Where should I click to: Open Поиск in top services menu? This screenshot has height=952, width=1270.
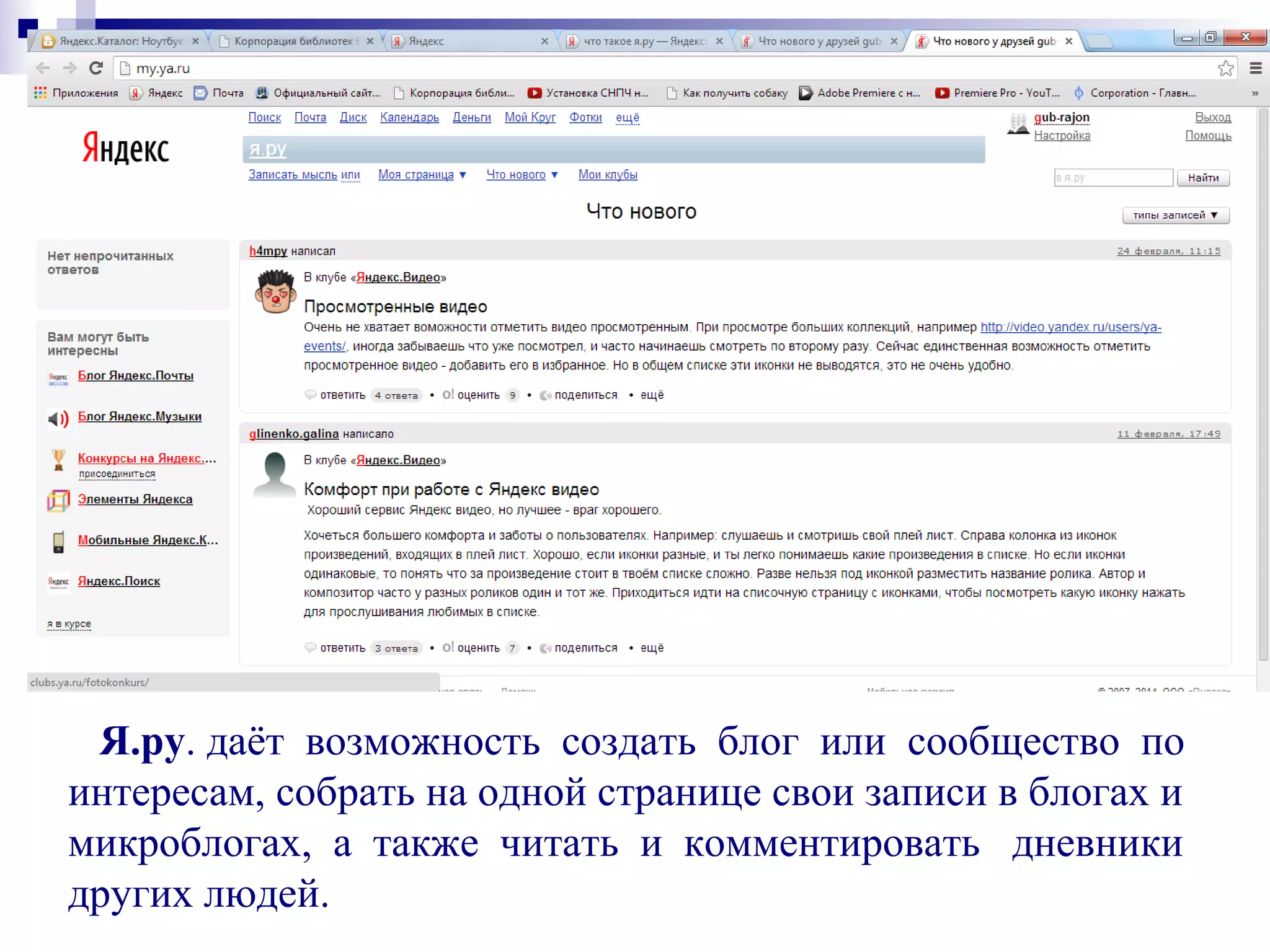coord(265,117)
